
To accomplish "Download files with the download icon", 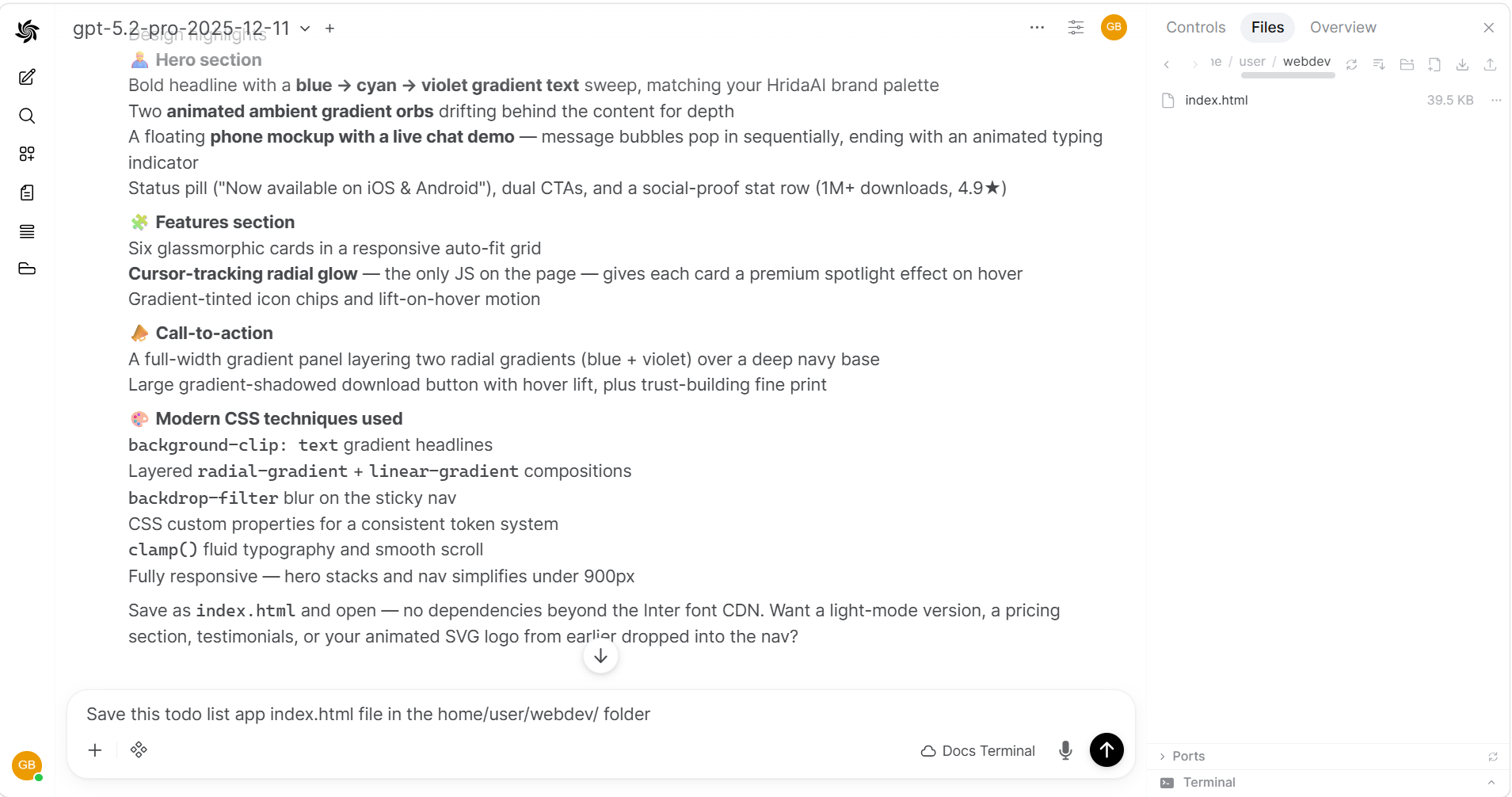I will click(1462, 64).
